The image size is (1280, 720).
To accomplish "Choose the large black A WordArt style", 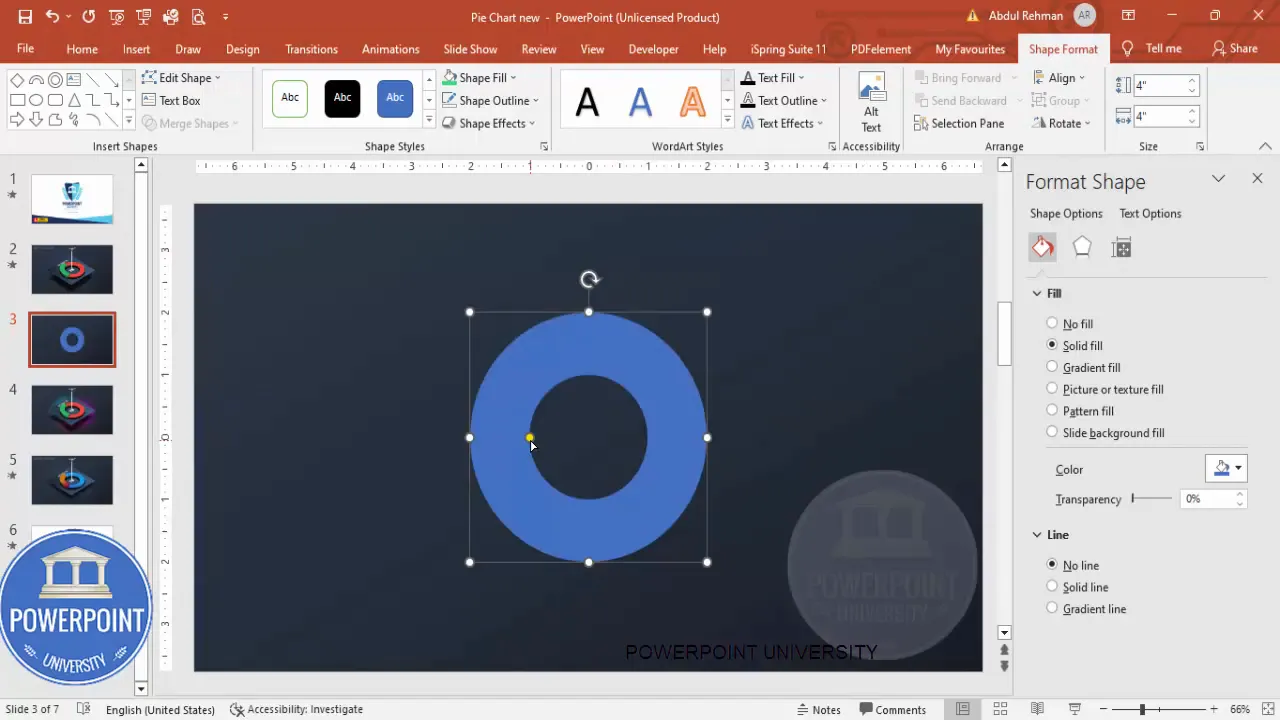I will click(x=588, y=101).
